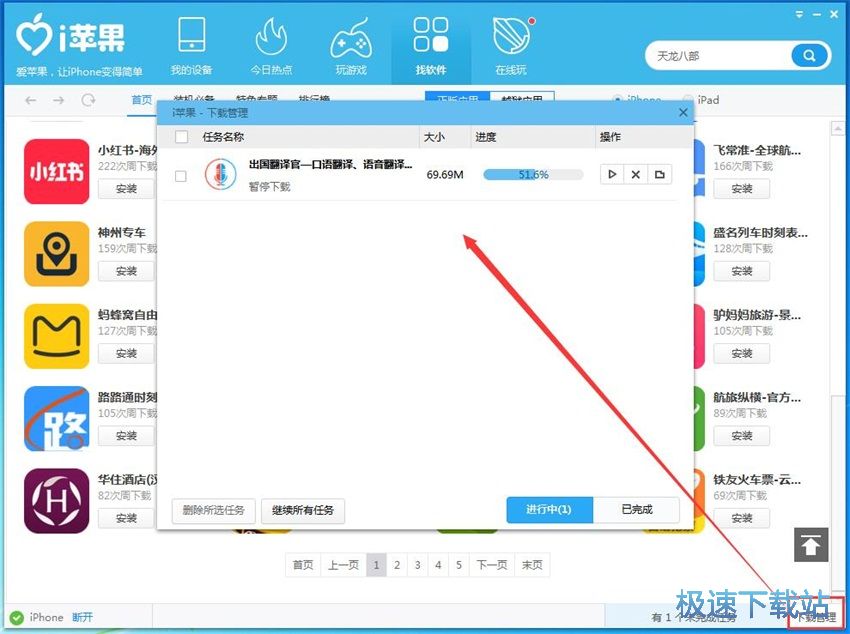This screenshot has height=634, width=850.
Task: Go forward with the right arrow
Action: 59,100
